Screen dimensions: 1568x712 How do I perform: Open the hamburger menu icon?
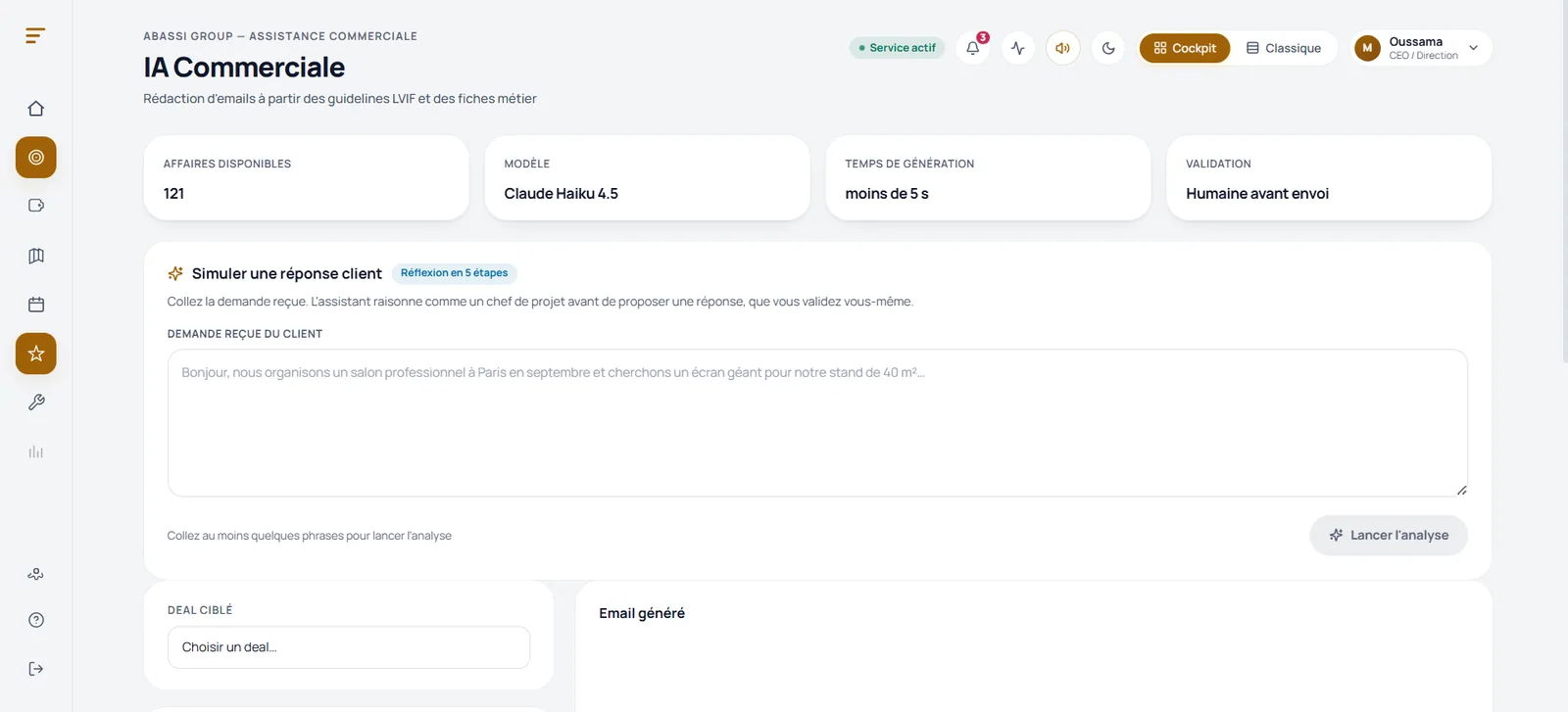(x=35, y=36)
